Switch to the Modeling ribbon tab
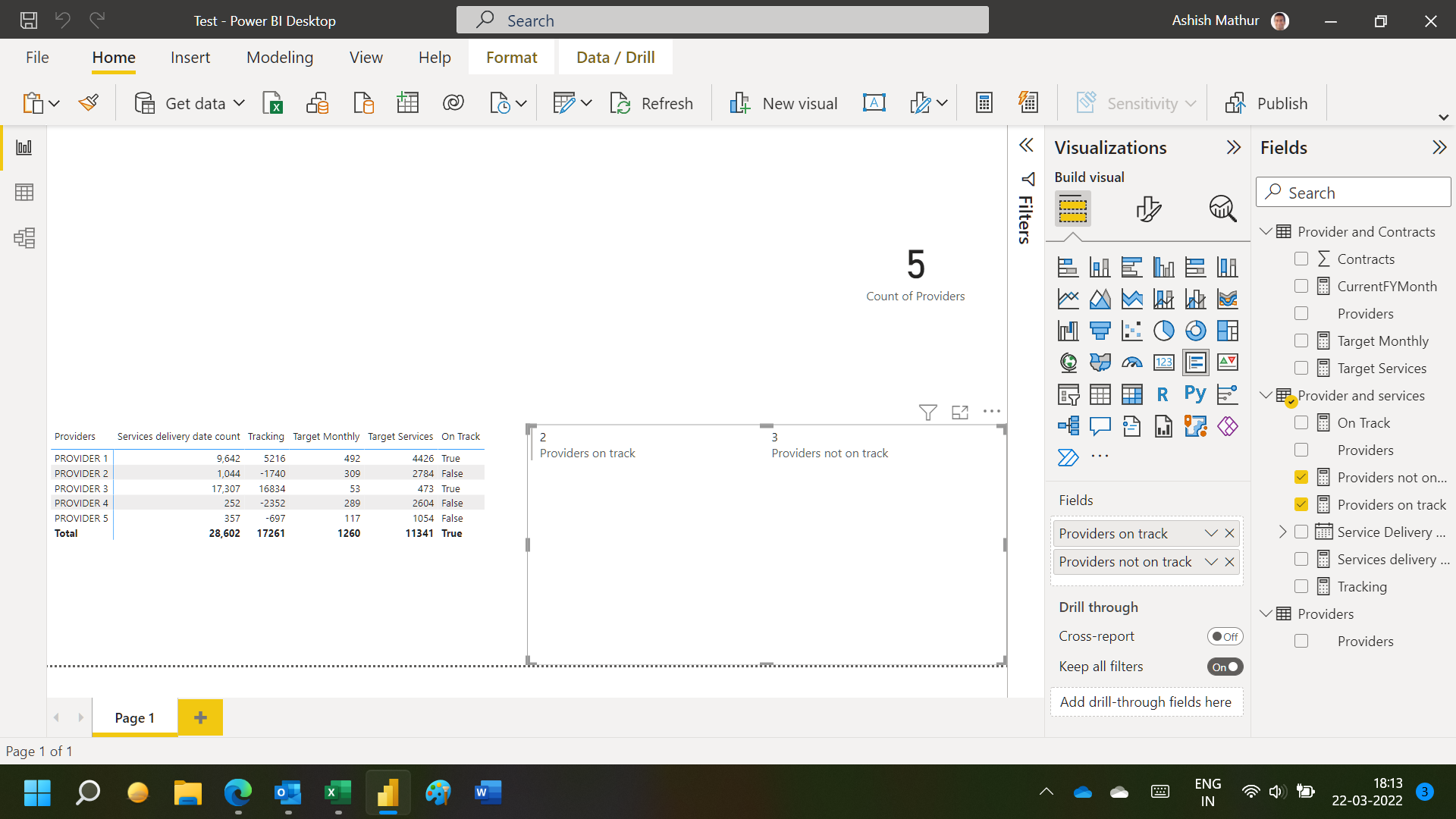Screen dimensions: 1456x819 click(x=280, y=58)
